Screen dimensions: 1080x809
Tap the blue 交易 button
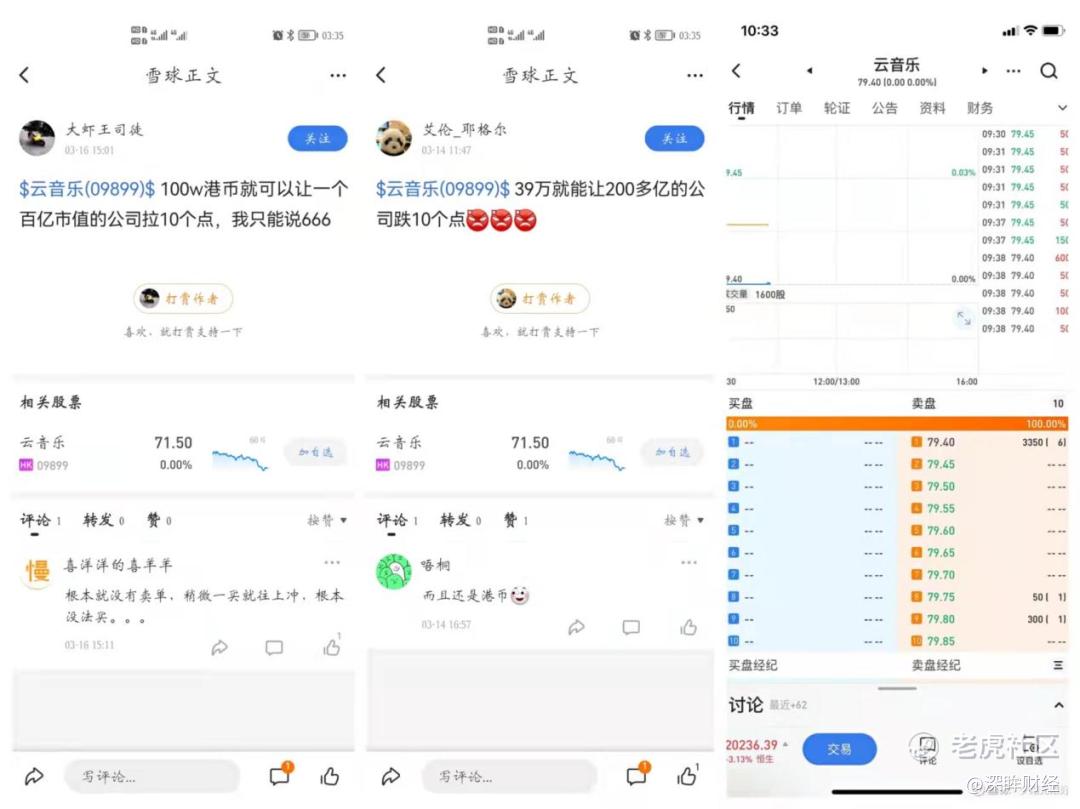[x=839, y=749]
